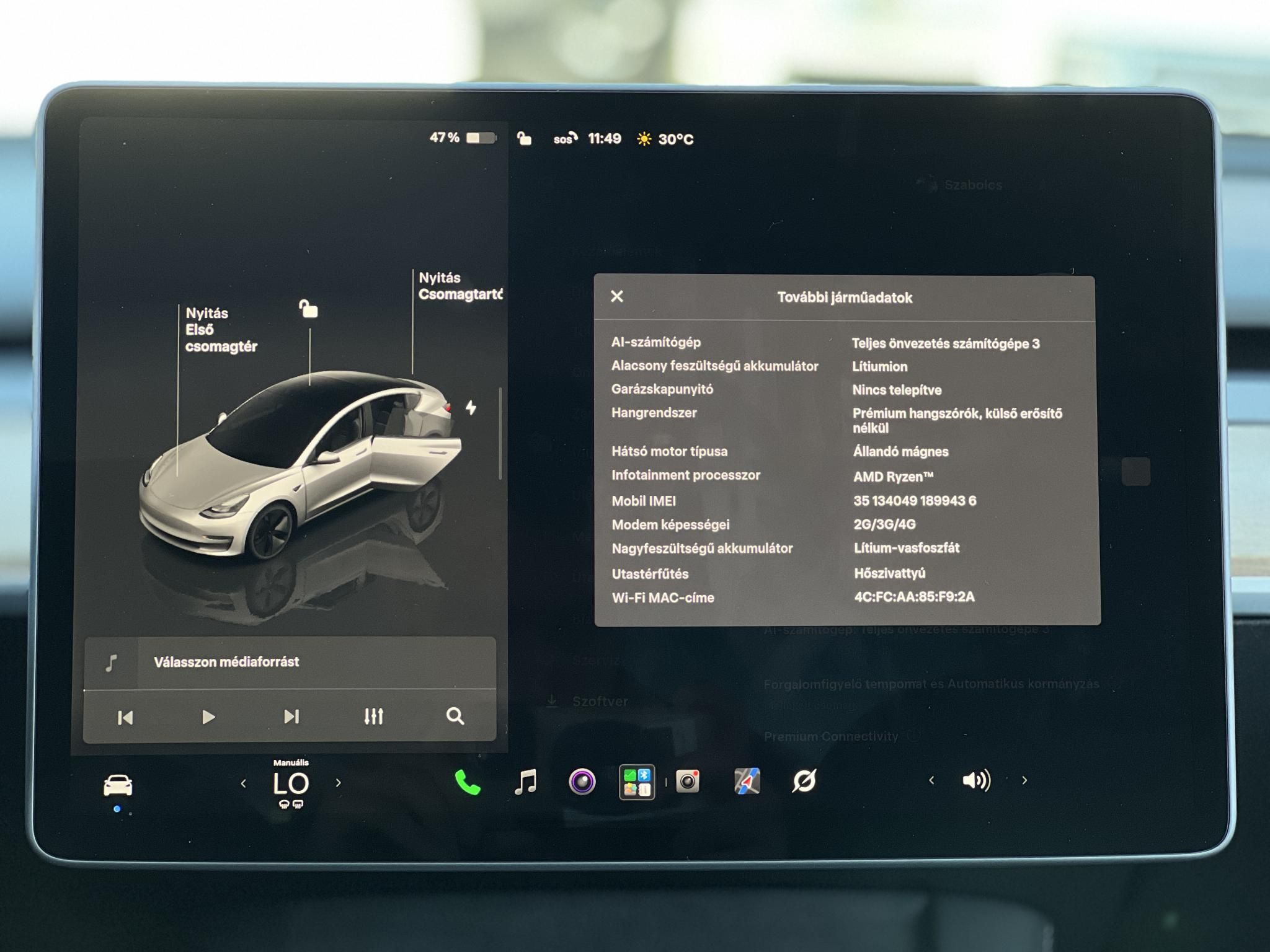Mute via the volume speaker icon
Image resolution: width=1270 pixels, height=952 pixels.
click(x=976, y=780)
